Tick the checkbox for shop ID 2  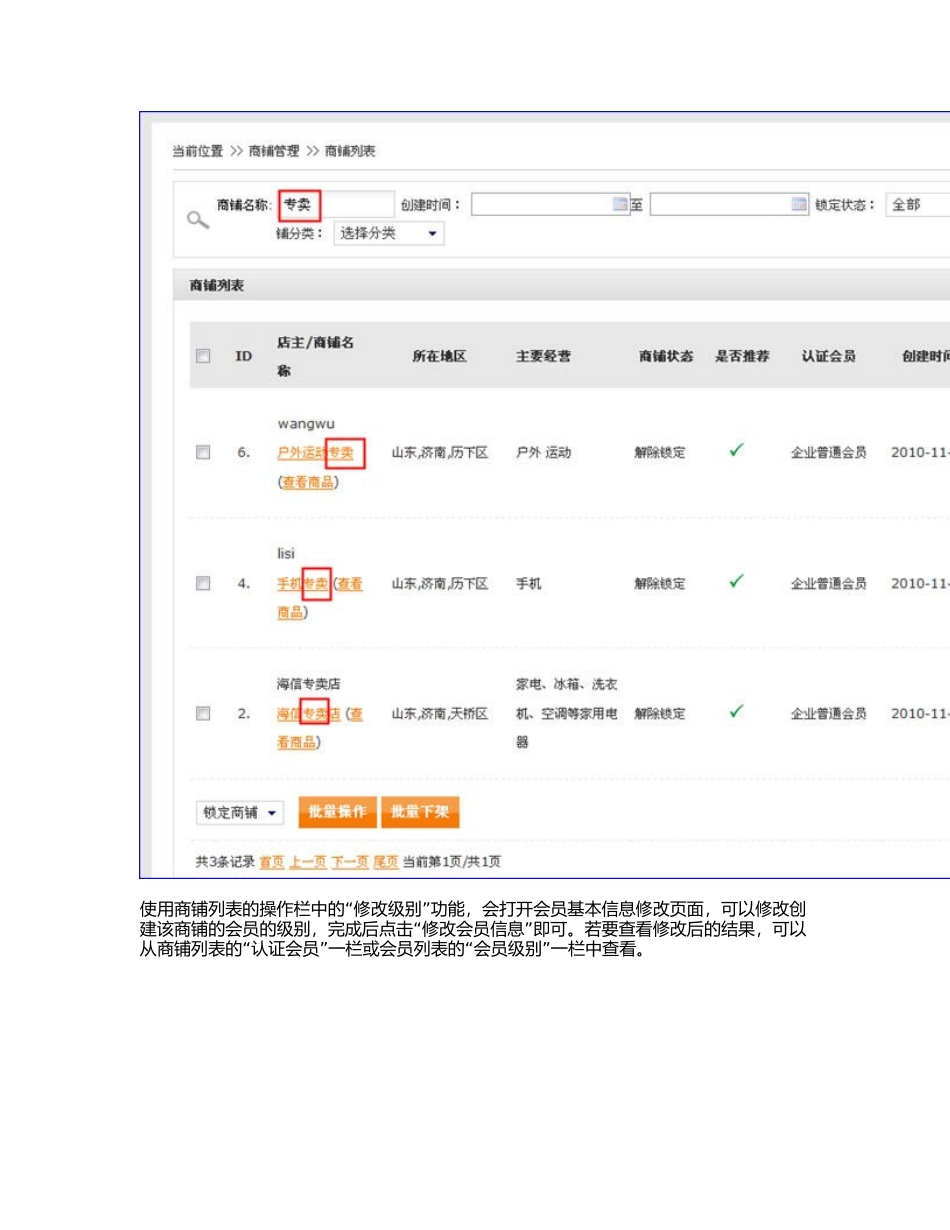click(x=203, y=713)
